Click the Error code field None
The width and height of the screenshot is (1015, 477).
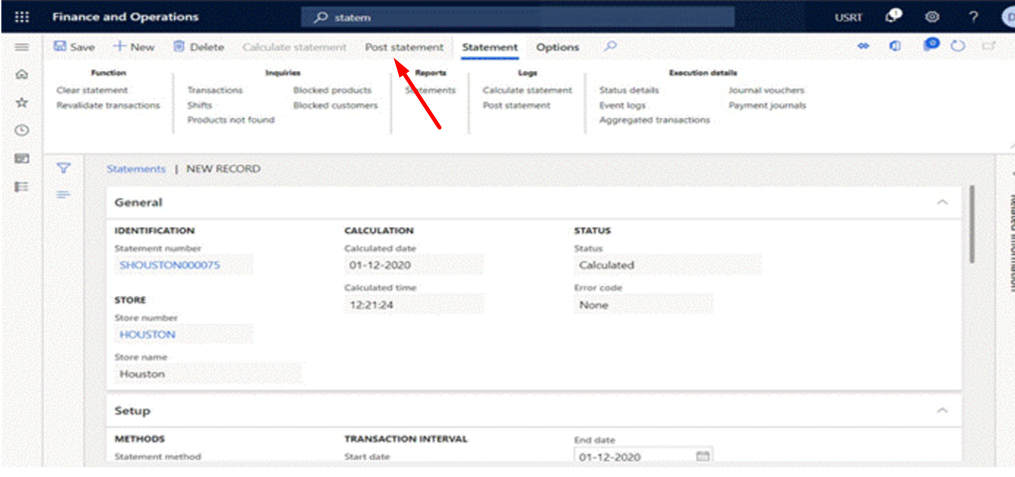643,305
